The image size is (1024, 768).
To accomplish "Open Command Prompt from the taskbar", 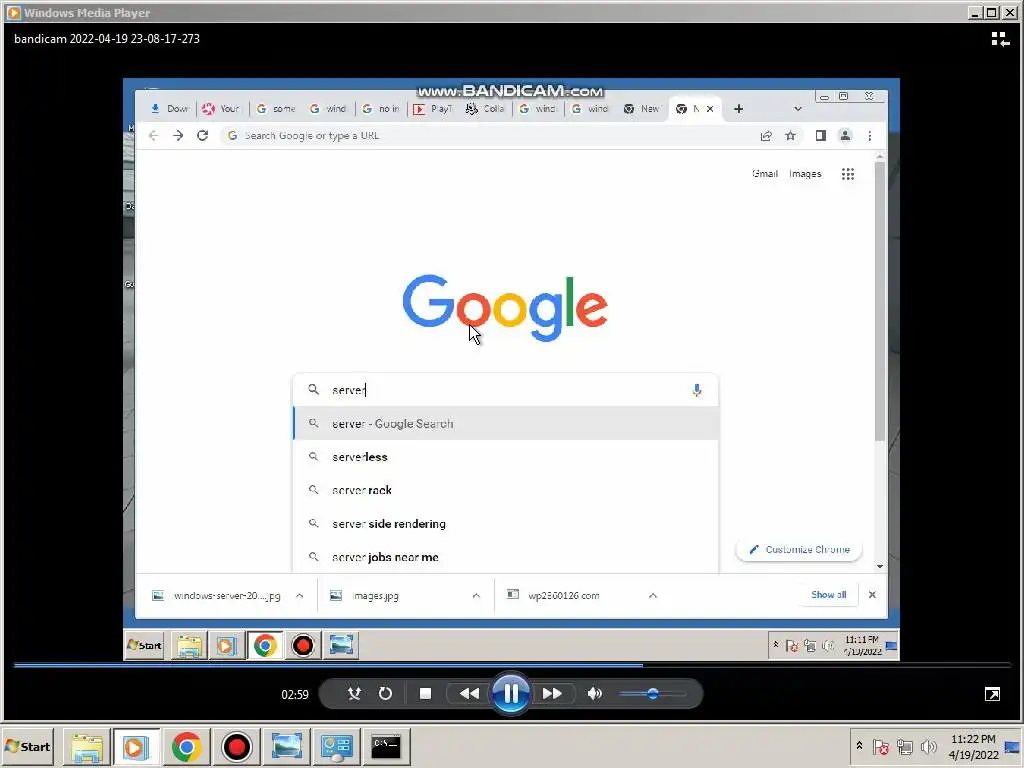I will [x=386, y=746].
